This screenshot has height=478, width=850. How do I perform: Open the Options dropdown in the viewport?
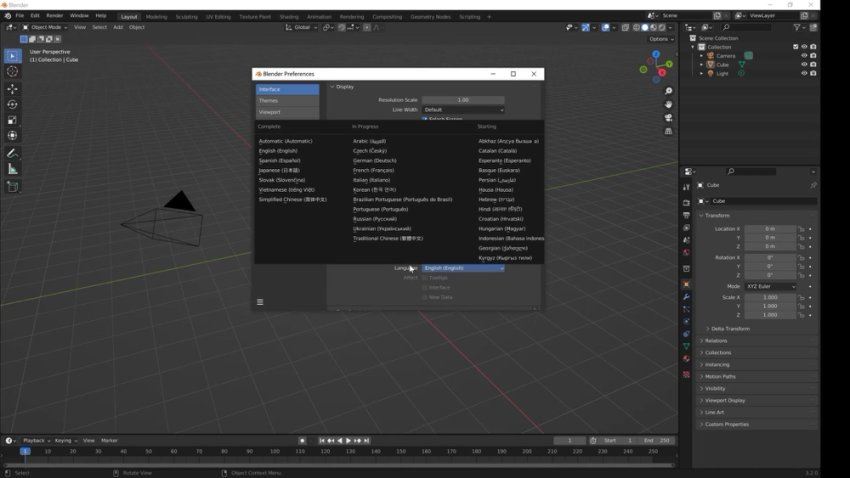pos(661,39)
